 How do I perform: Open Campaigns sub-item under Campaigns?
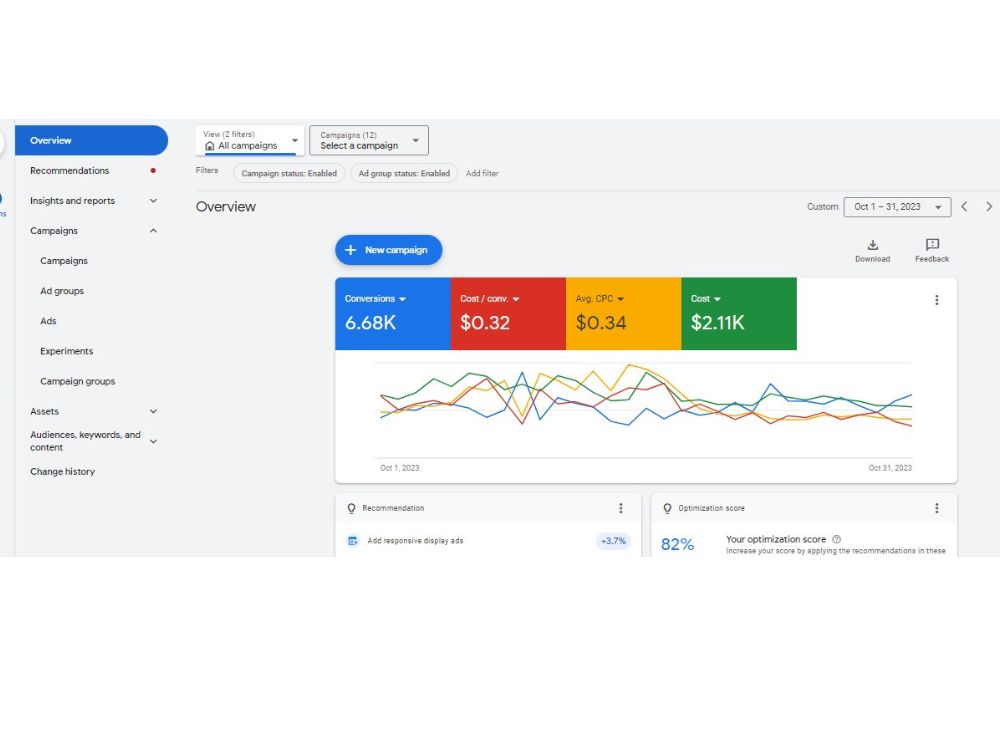[x=64, y=261]
